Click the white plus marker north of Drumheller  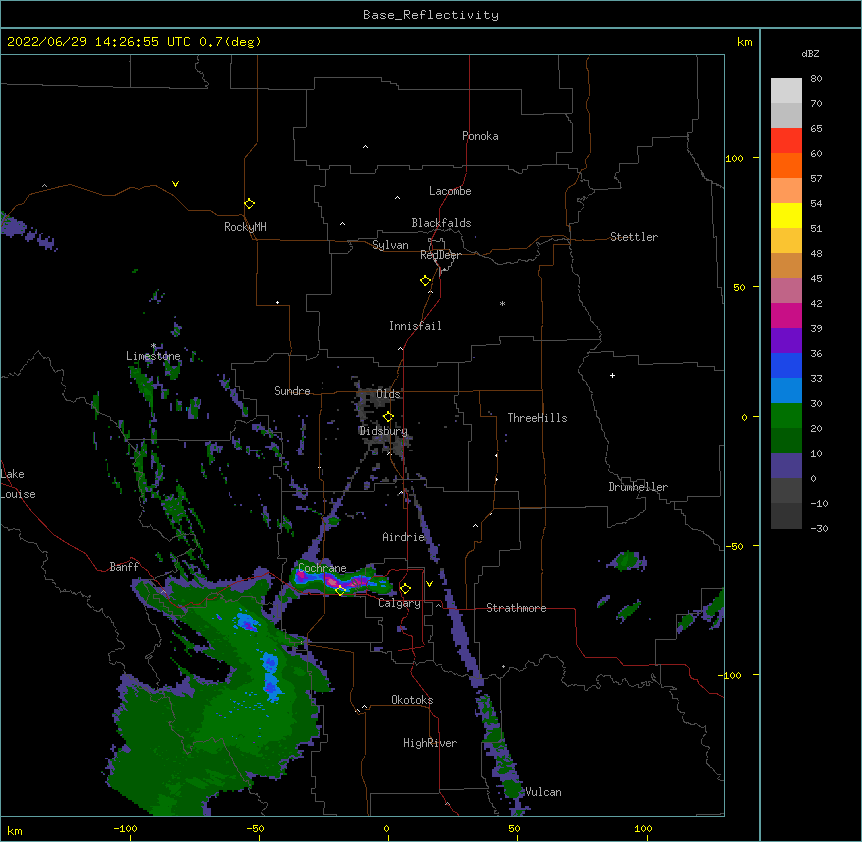click(612, 375)
